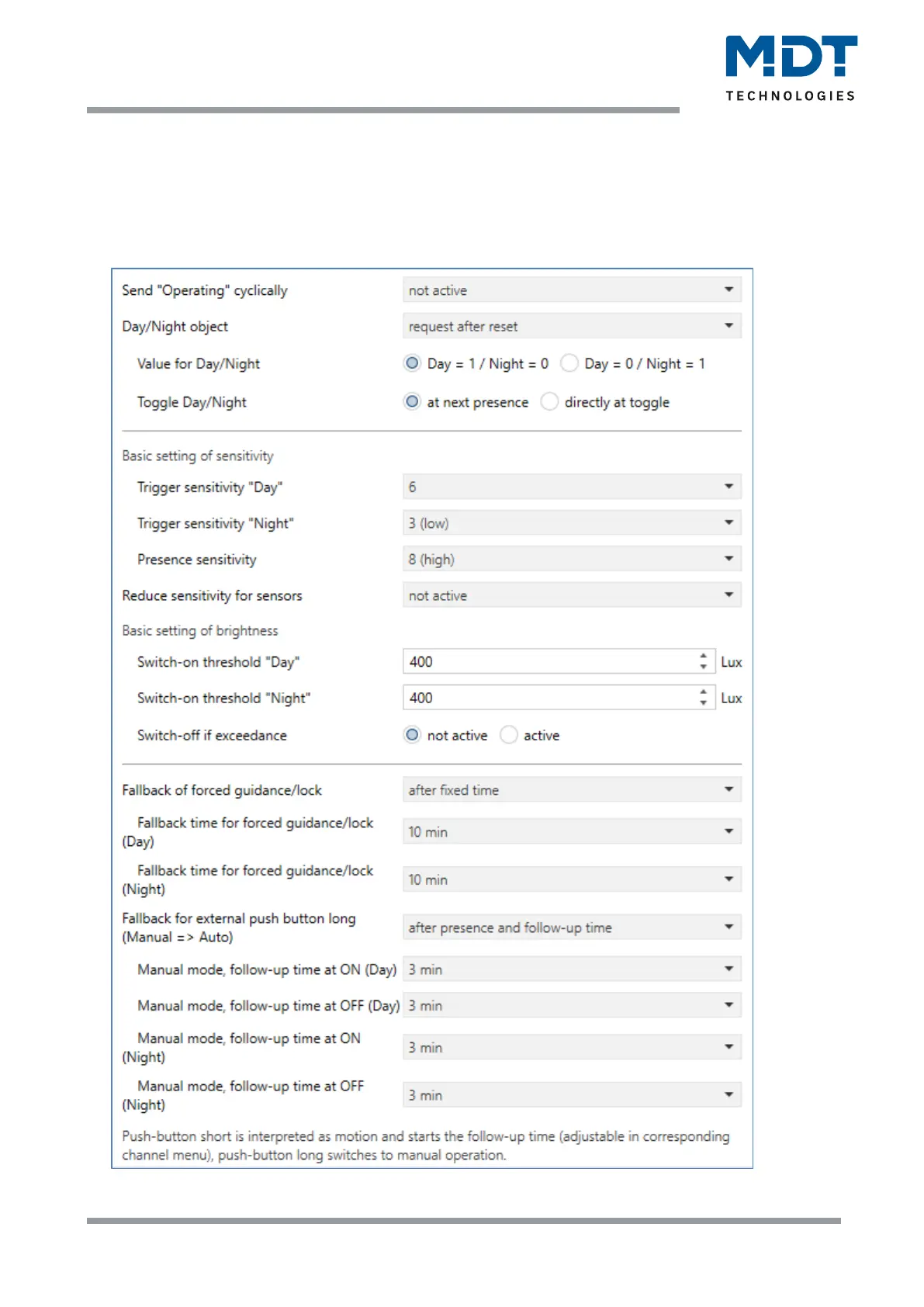The height and width of the screenshot is (1307, 924).
Task: Set Switch-off if exceedance to active
Action: 509,735
